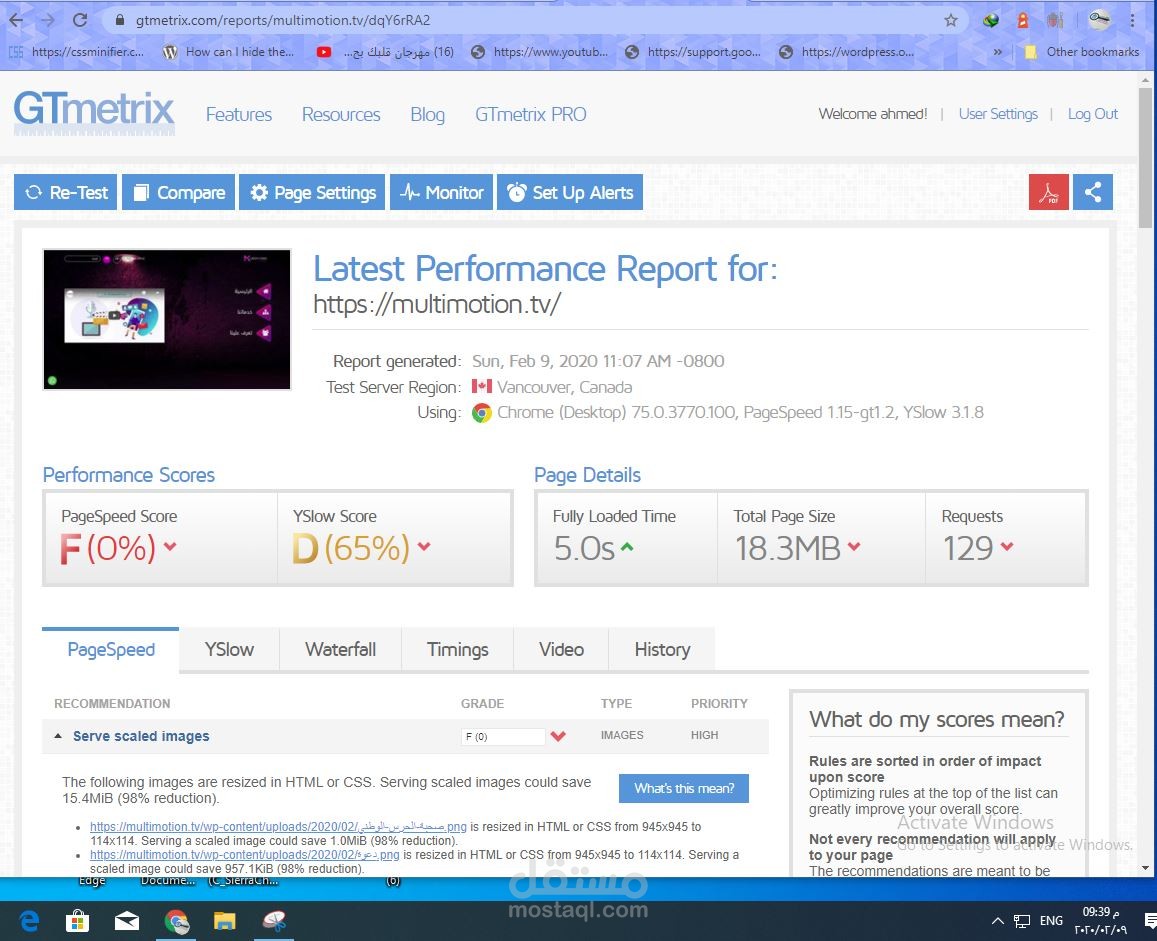Open the YouTube bookmark icon
Screen dimensions: 1157x941
[323, 52]
